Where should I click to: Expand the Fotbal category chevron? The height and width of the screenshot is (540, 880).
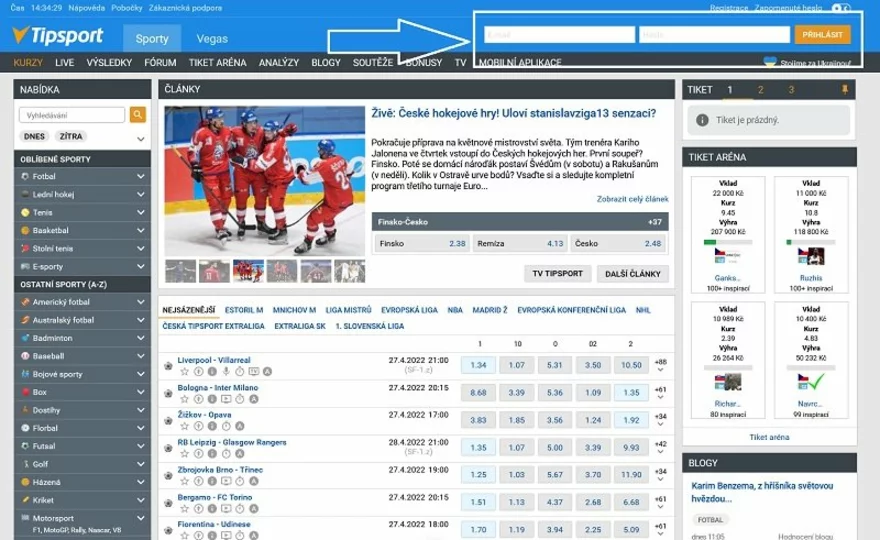[x=140, y=176]
